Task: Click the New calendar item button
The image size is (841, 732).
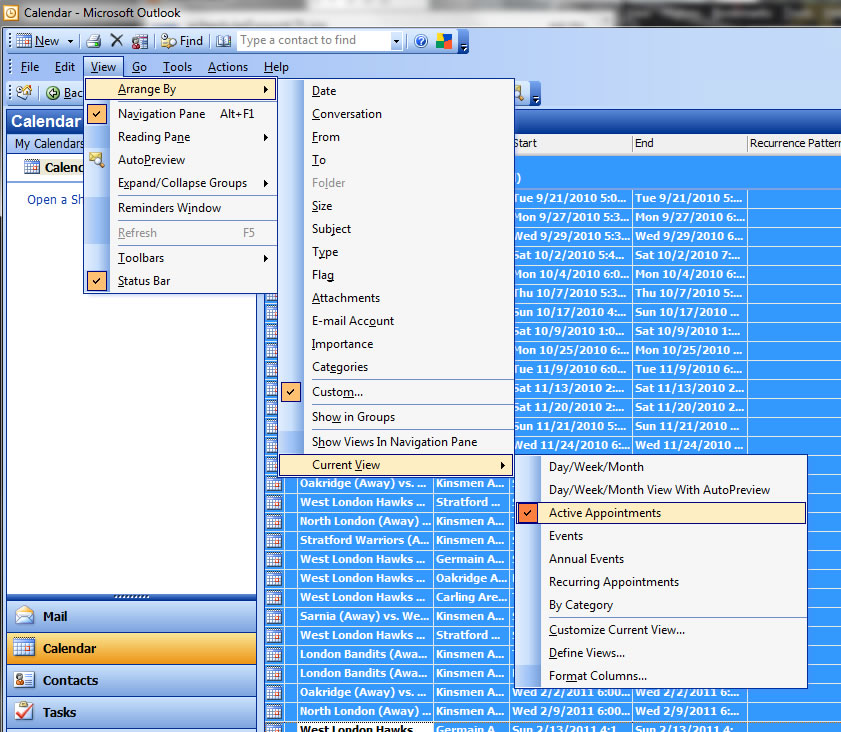Action: coord(38,41)
